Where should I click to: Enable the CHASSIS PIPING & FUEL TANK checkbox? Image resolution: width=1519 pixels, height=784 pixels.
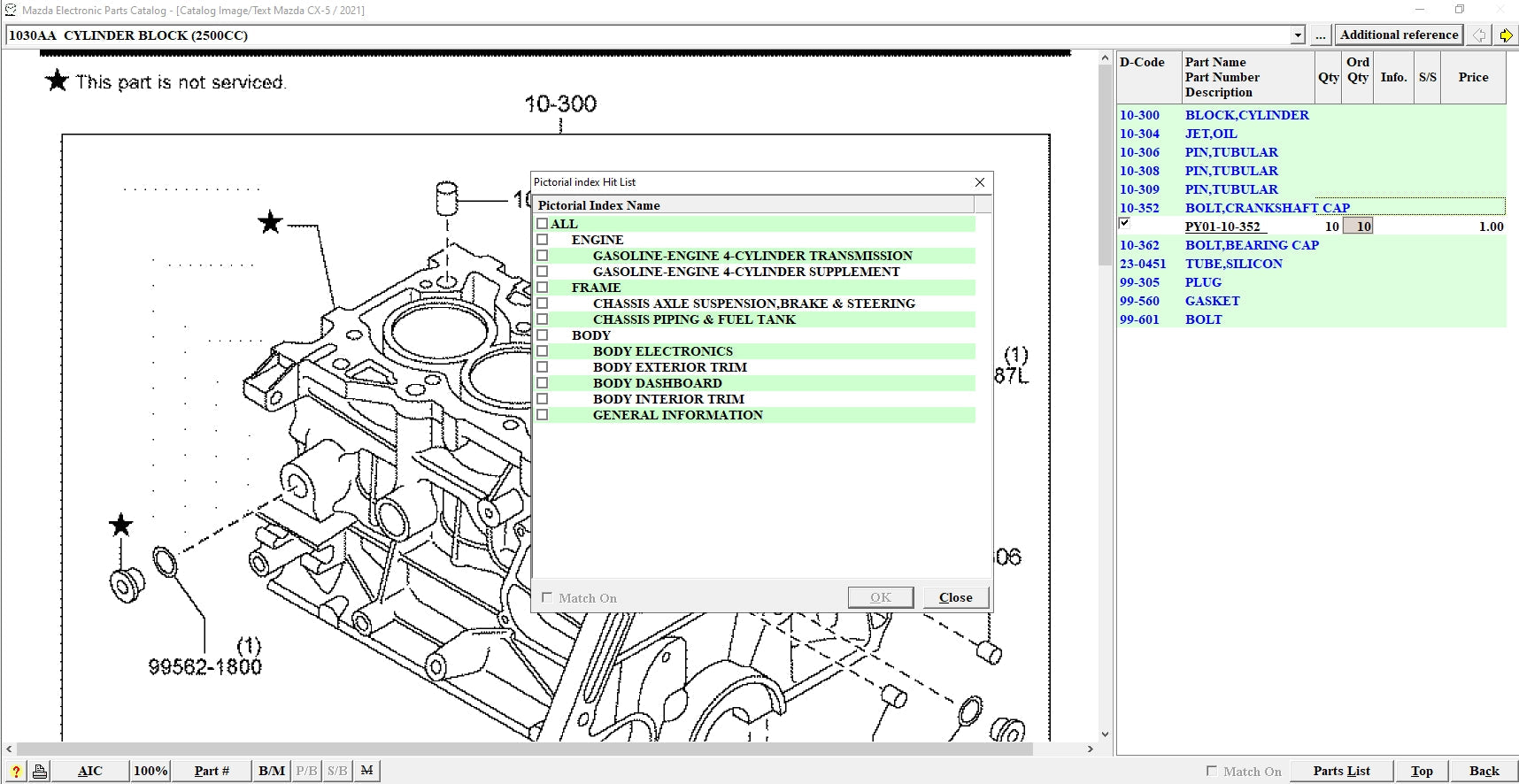click(x=543, y=319)
